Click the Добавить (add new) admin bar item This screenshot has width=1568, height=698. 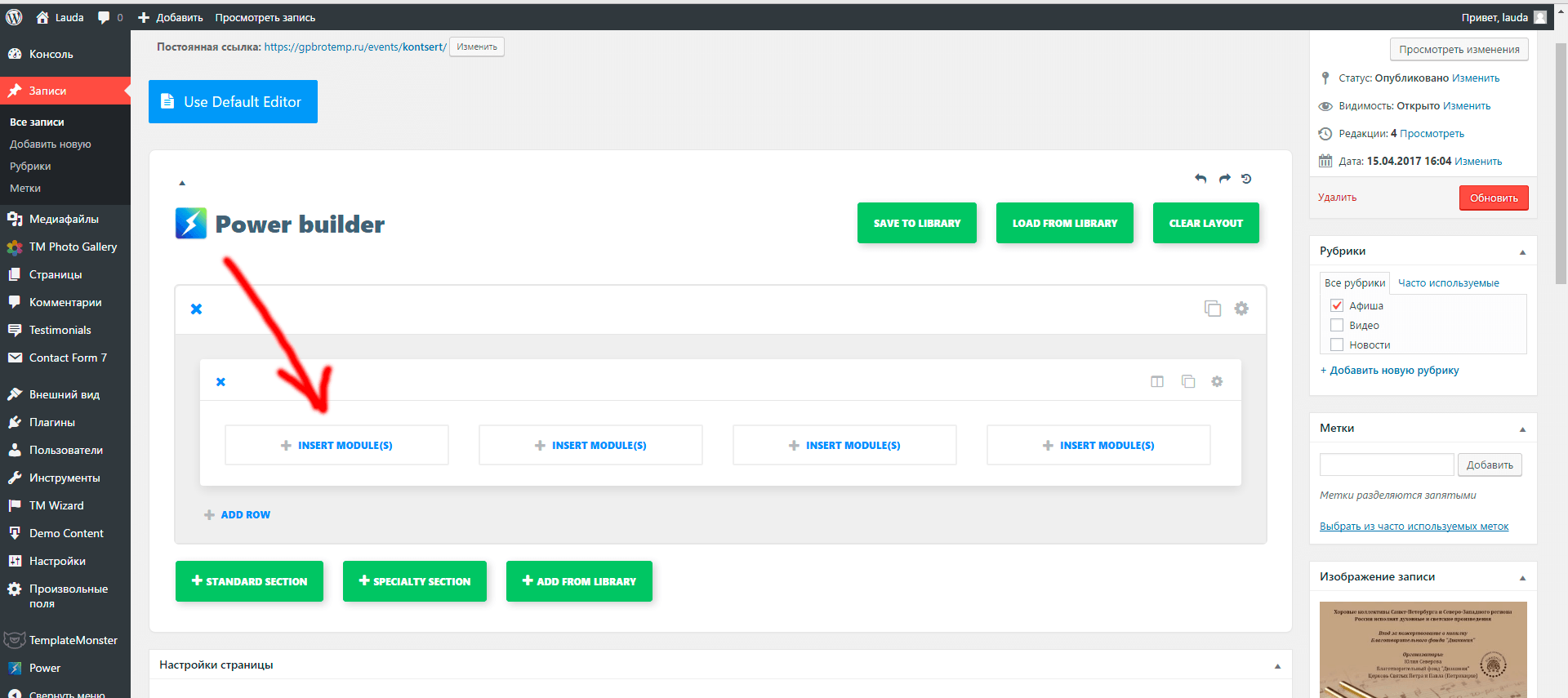[170, 17]
